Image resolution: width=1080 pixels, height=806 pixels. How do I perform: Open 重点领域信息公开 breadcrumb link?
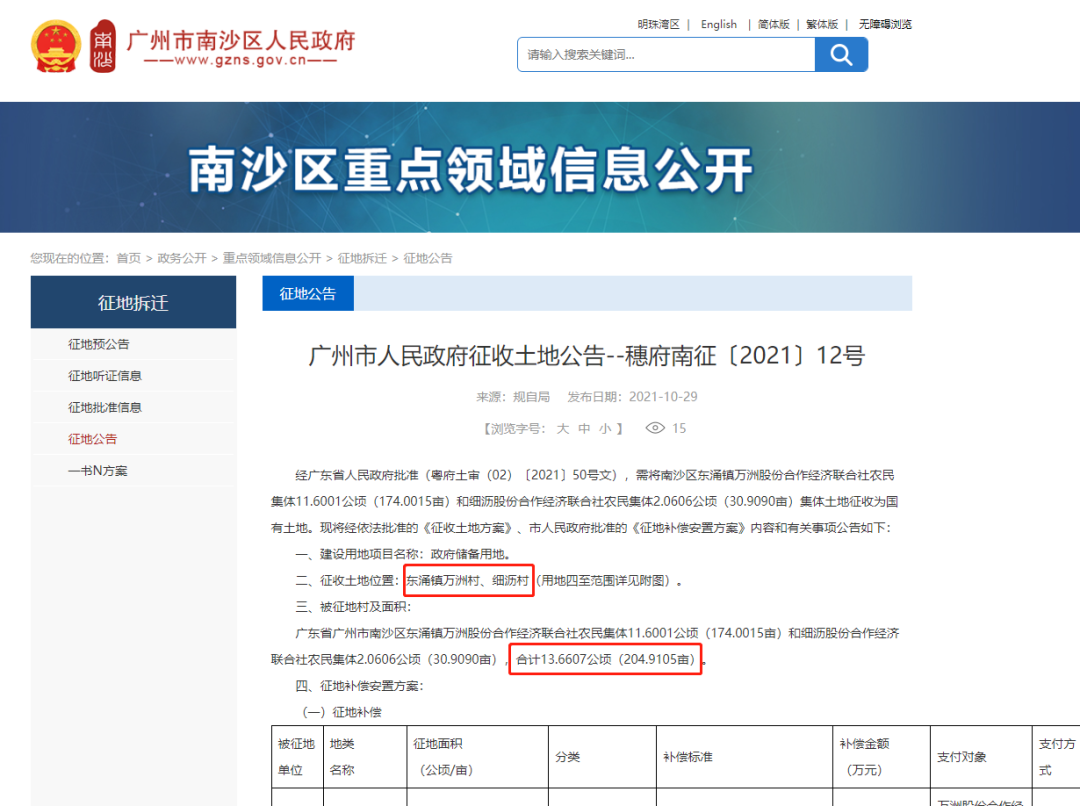click(272, 258)
